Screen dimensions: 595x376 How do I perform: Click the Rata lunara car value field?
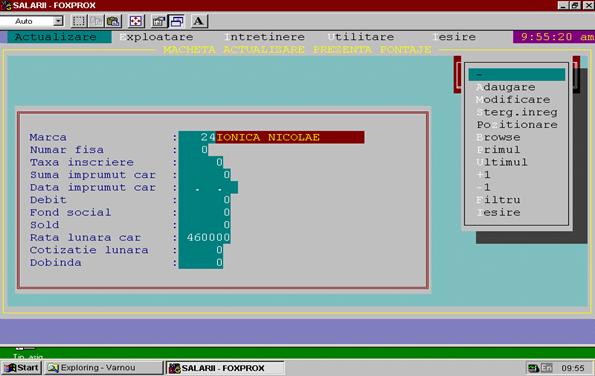[205, 238]
